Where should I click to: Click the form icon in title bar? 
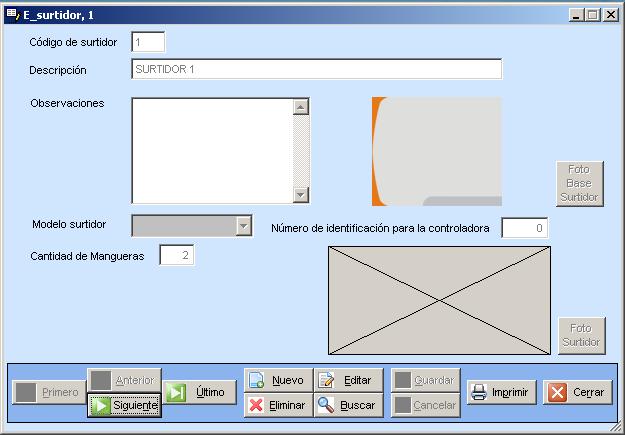pos(12,15)
